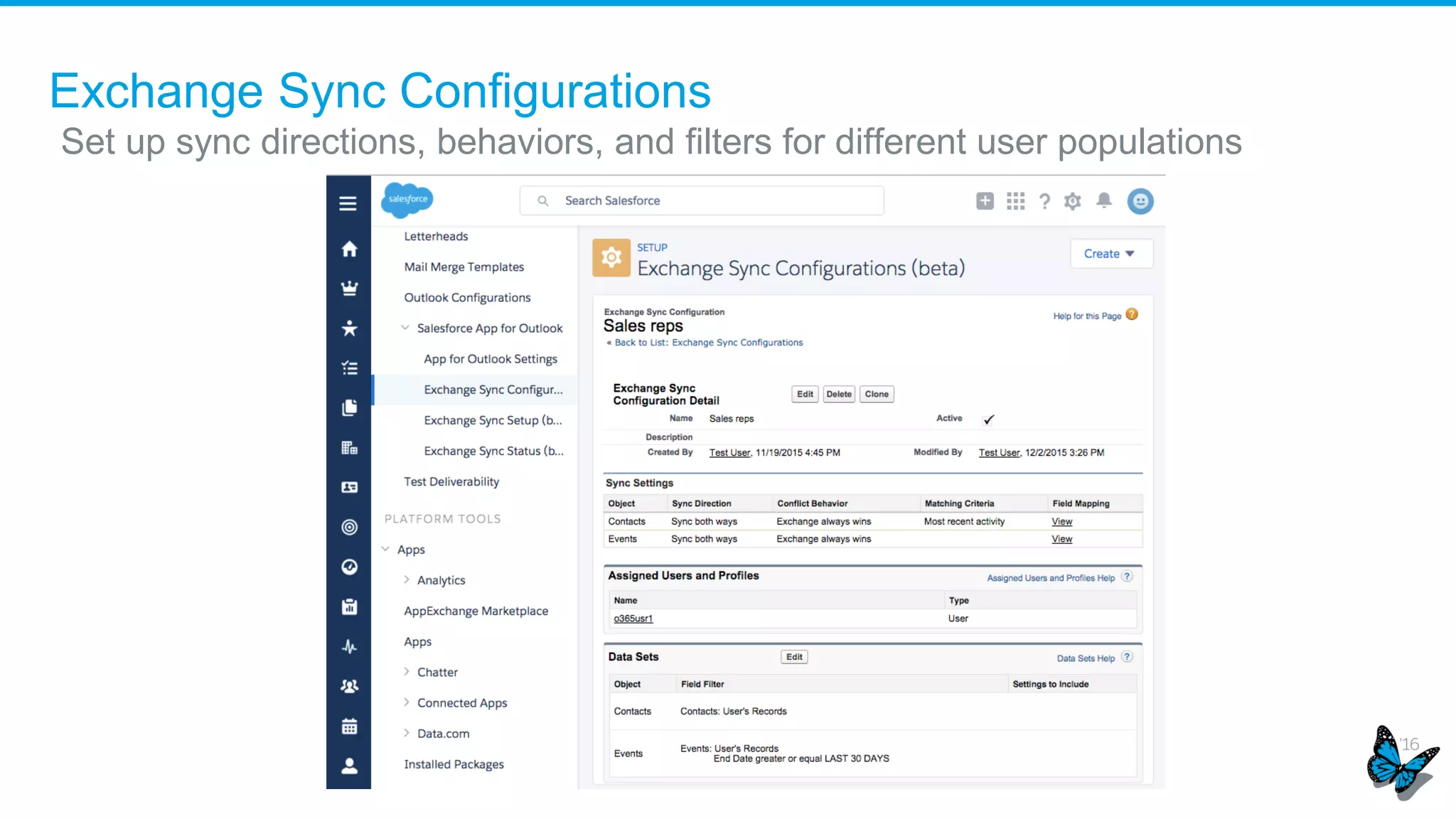Open Exchange Sync Setup (b... item

tap(493, 420)
